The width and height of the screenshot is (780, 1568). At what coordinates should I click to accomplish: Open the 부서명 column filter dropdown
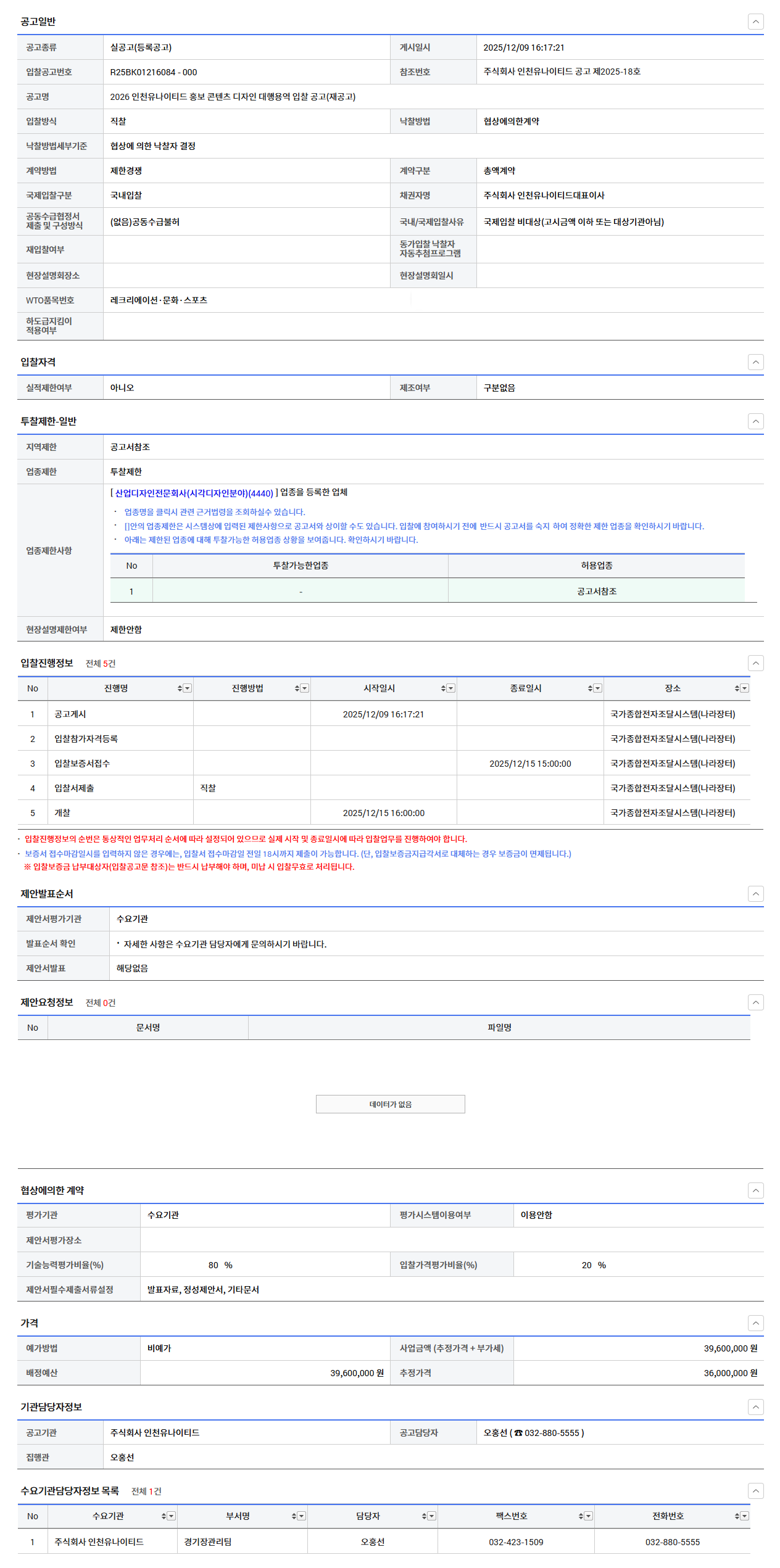[302, 1516]
